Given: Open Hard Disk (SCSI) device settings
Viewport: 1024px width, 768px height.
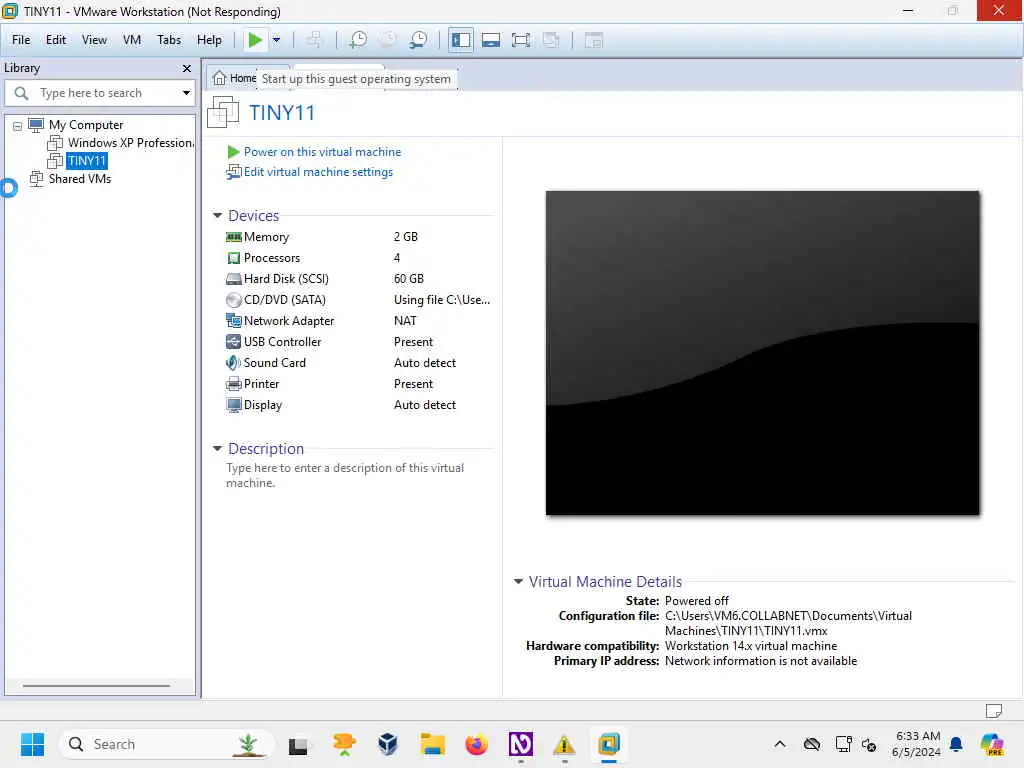Looking at the screenshot, I should coord(286,278).
